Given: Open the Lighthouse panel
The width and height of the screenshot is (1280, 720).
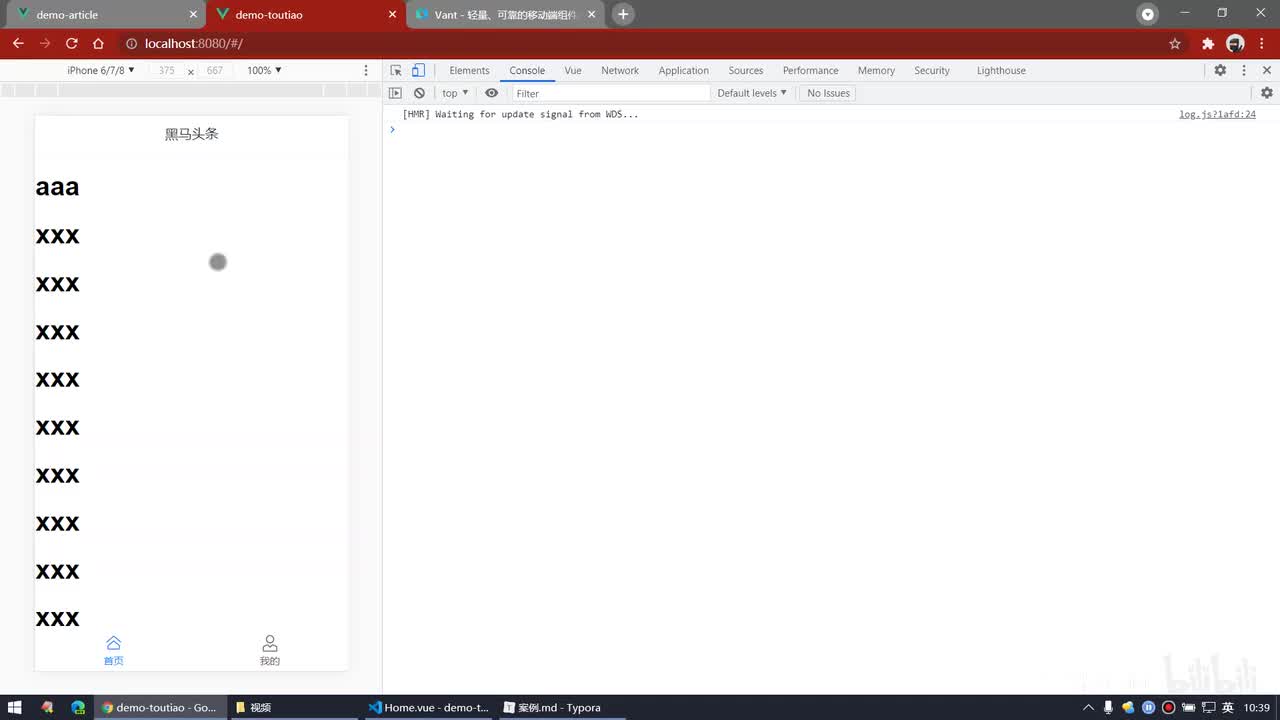Looking at the screenshot, I should point(1001,70).
